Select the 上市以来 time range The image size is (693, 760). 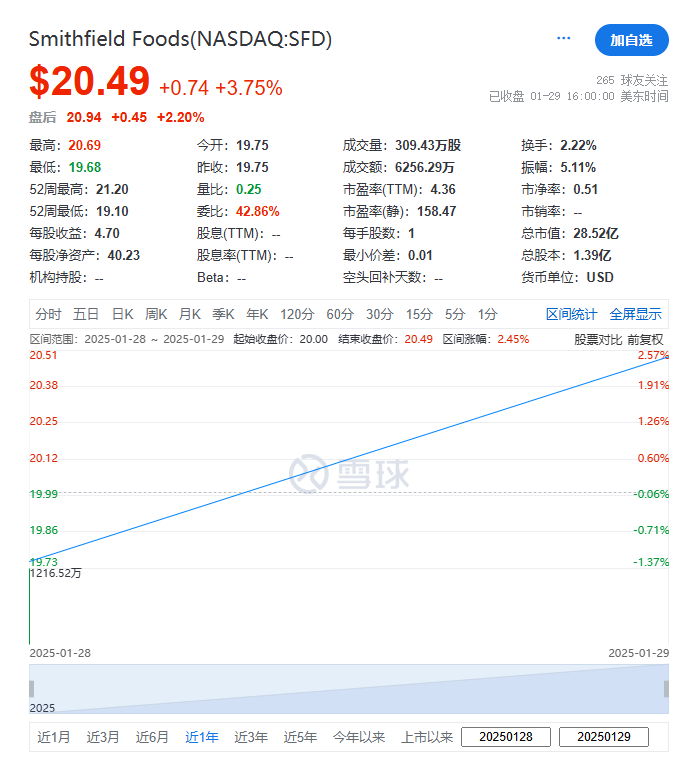pos(427,737)
